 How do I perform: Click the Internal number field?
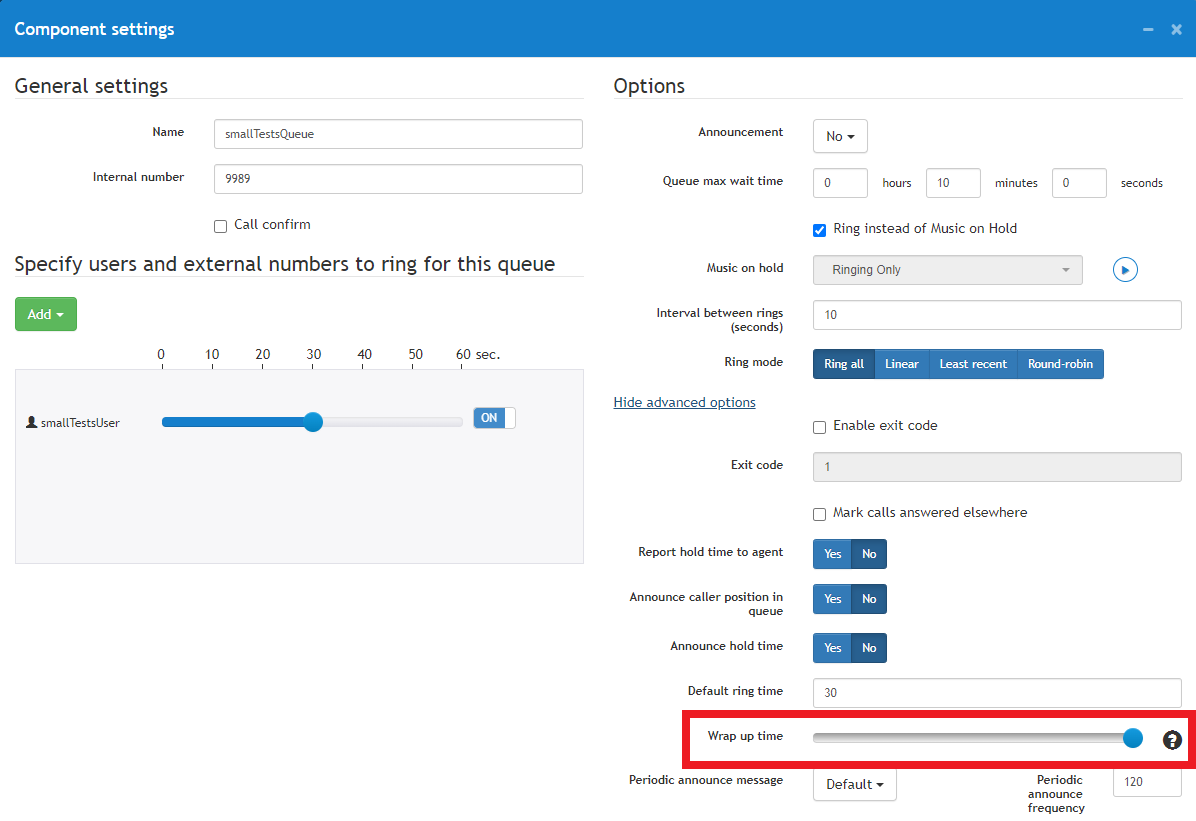tap(398, 179)
